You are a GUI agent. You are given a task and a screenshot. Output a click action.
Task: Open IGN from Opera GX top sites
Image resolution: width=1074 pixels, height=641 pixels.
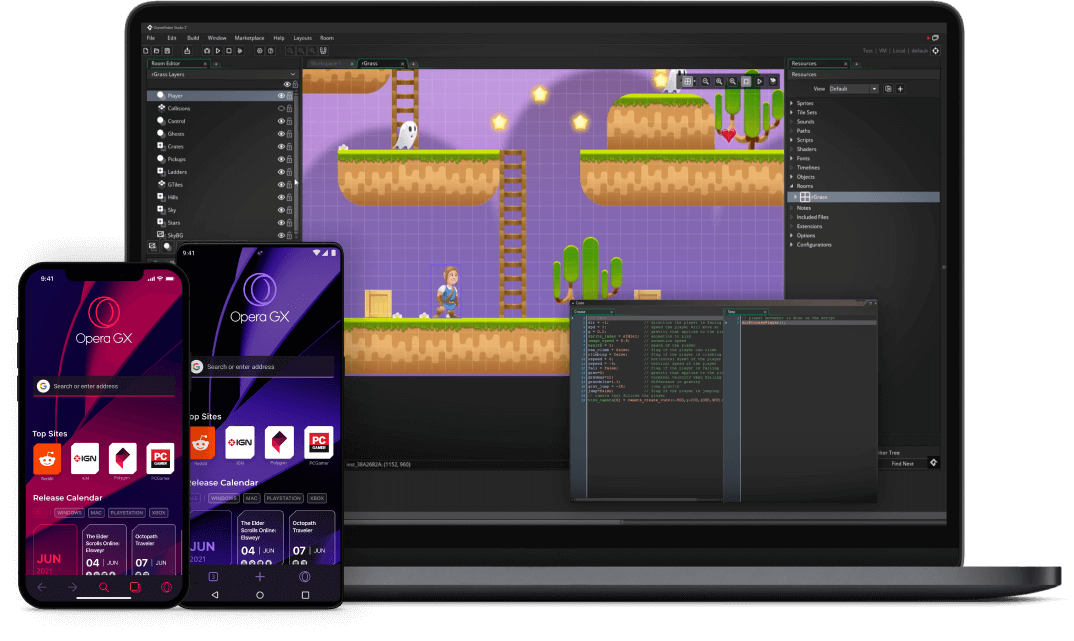(84, 459)
